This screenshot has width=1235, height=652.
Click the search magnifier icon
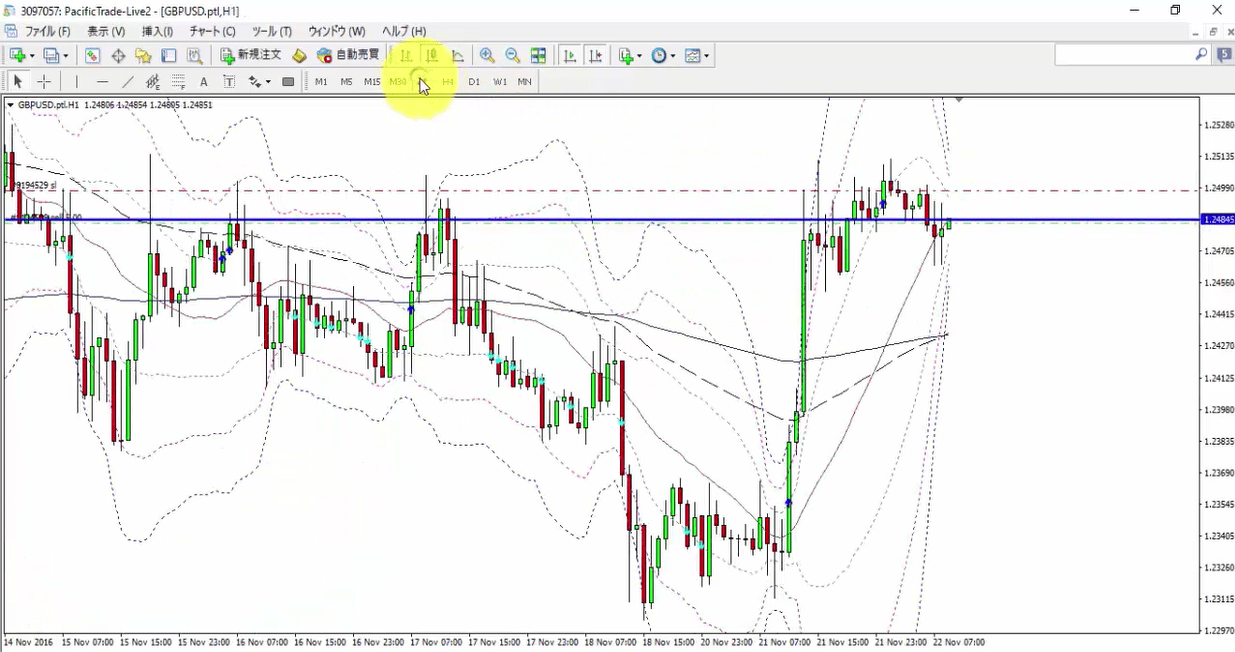click(1202, 56)
